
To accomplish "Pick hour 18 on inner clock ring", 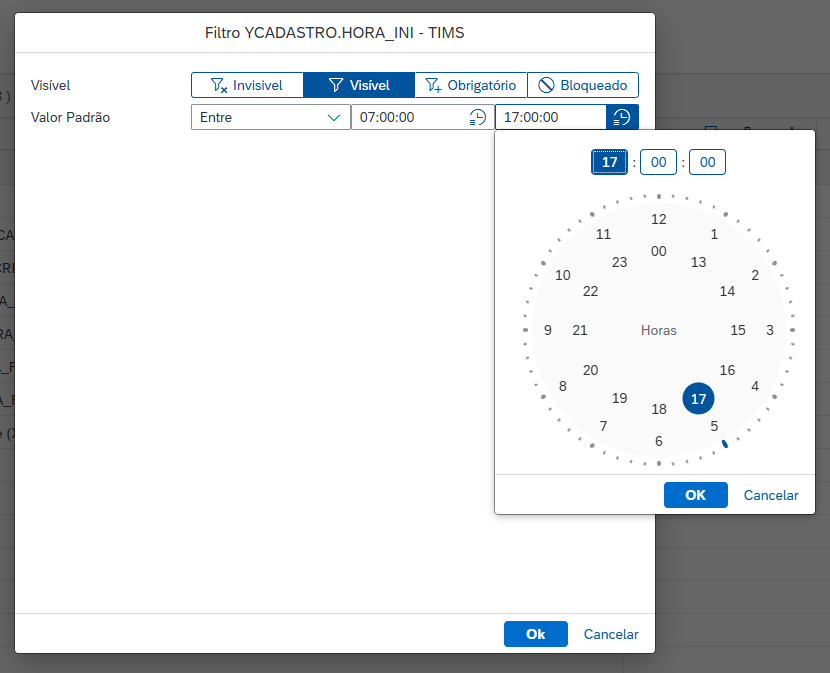I will (x=658, y=409).
